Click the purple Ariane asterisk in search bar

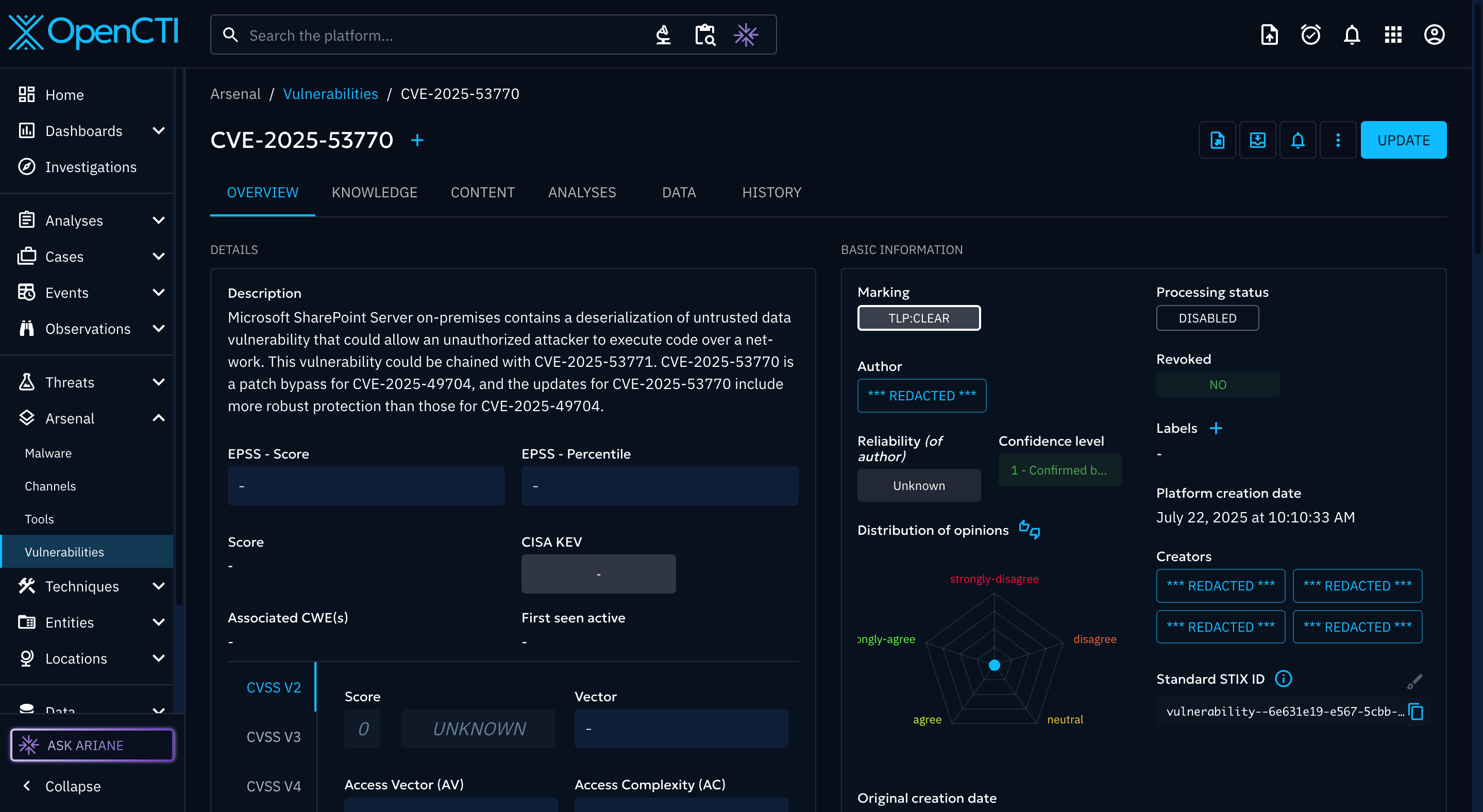coord(746,35)
